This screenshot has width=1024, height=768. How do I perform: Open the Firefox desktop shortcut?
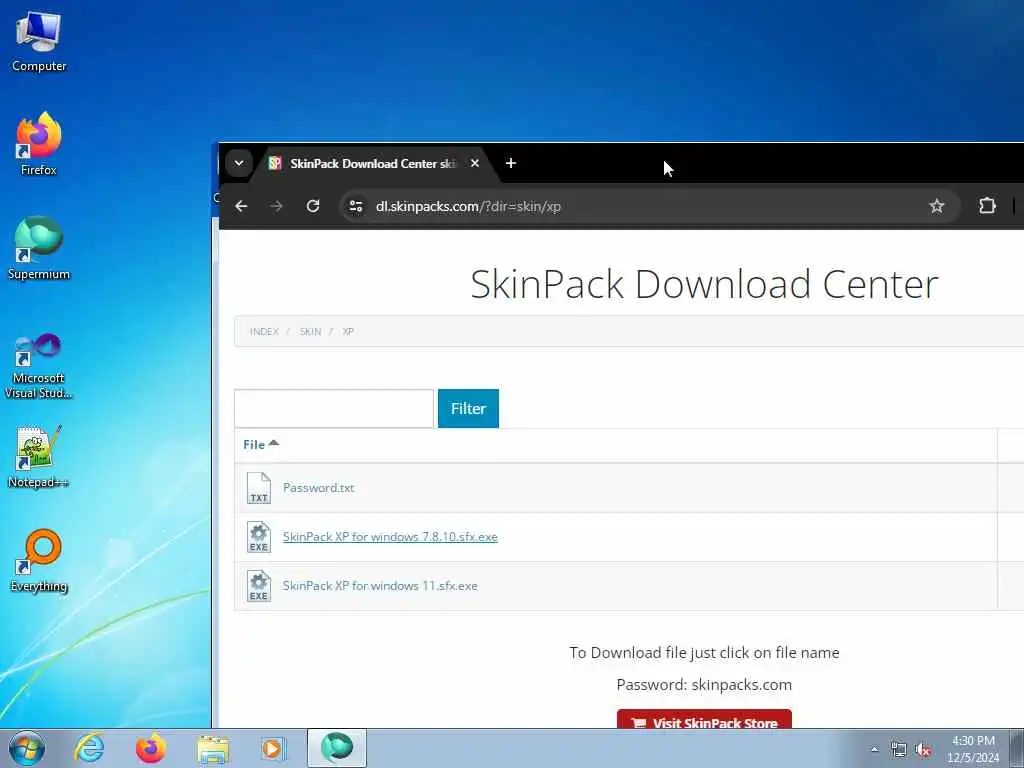click(39, 144)
